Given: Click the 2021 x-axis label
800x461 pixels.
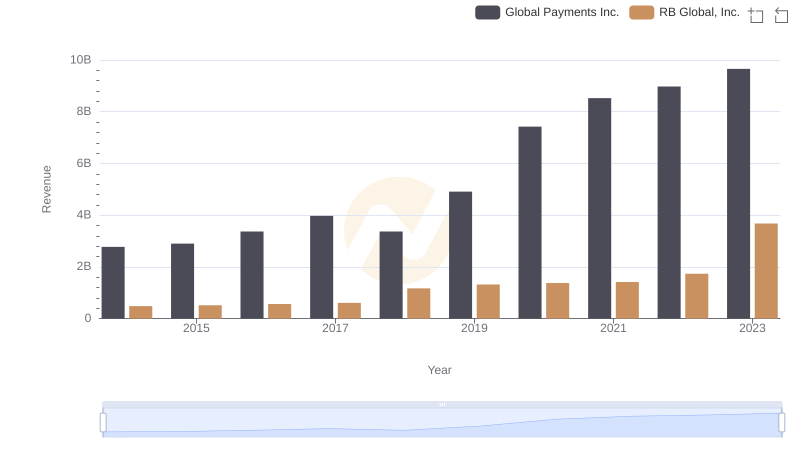Looking at the screenshot, I should 613,328.
